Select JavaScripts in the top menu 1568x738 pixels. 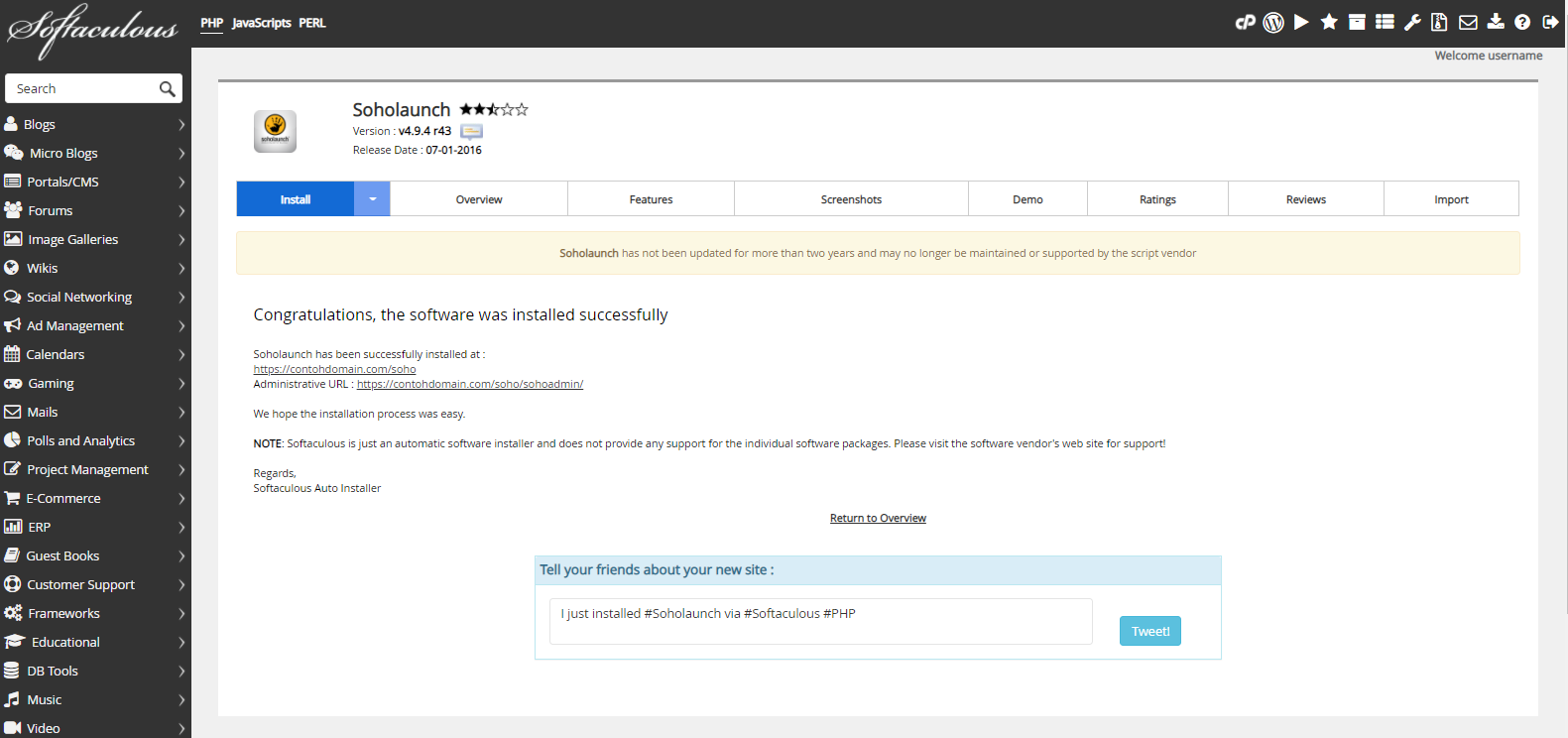coord(261,23)
